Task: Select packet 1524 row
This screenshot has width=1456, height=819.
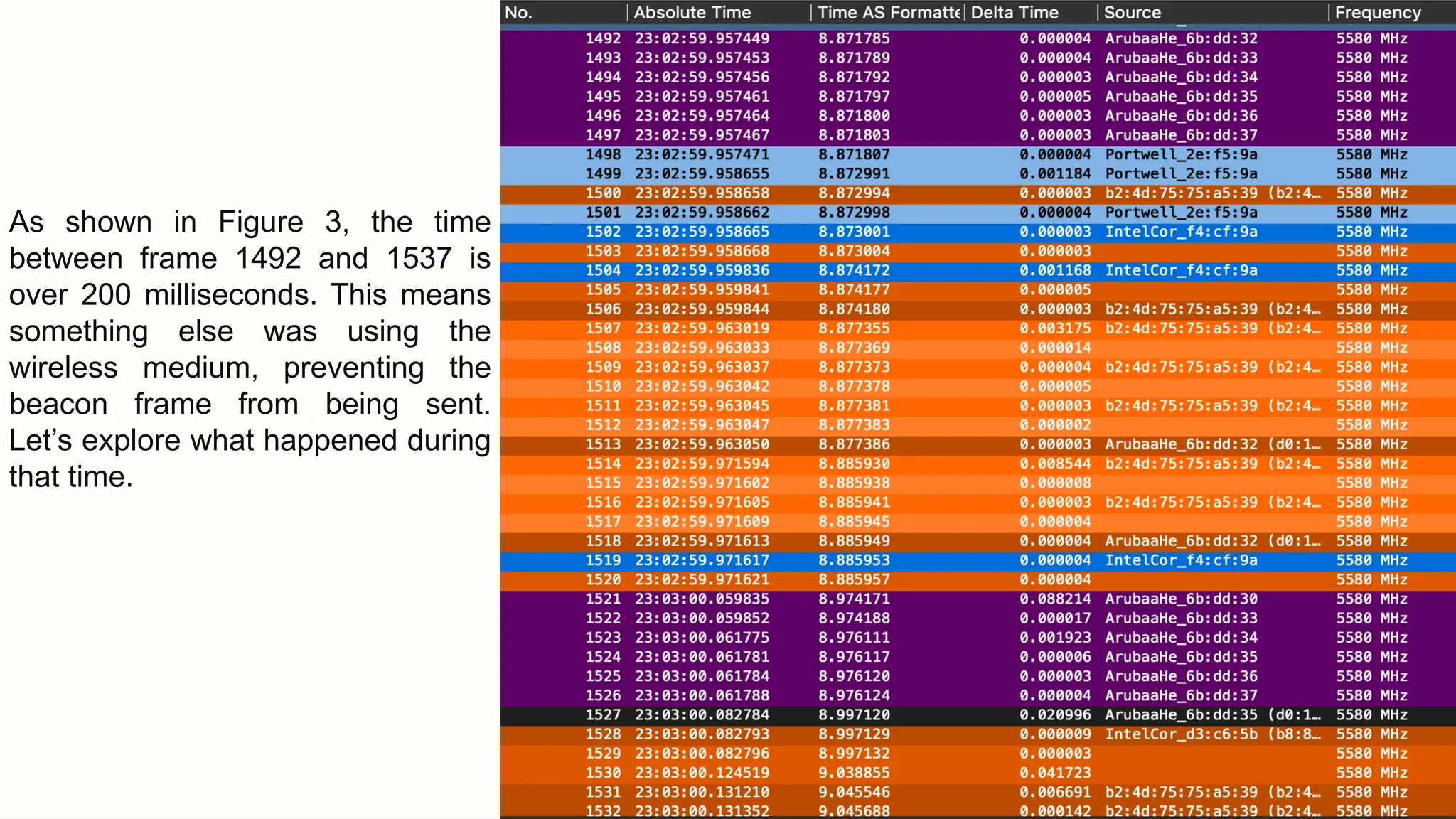Action: pos(978,657)
